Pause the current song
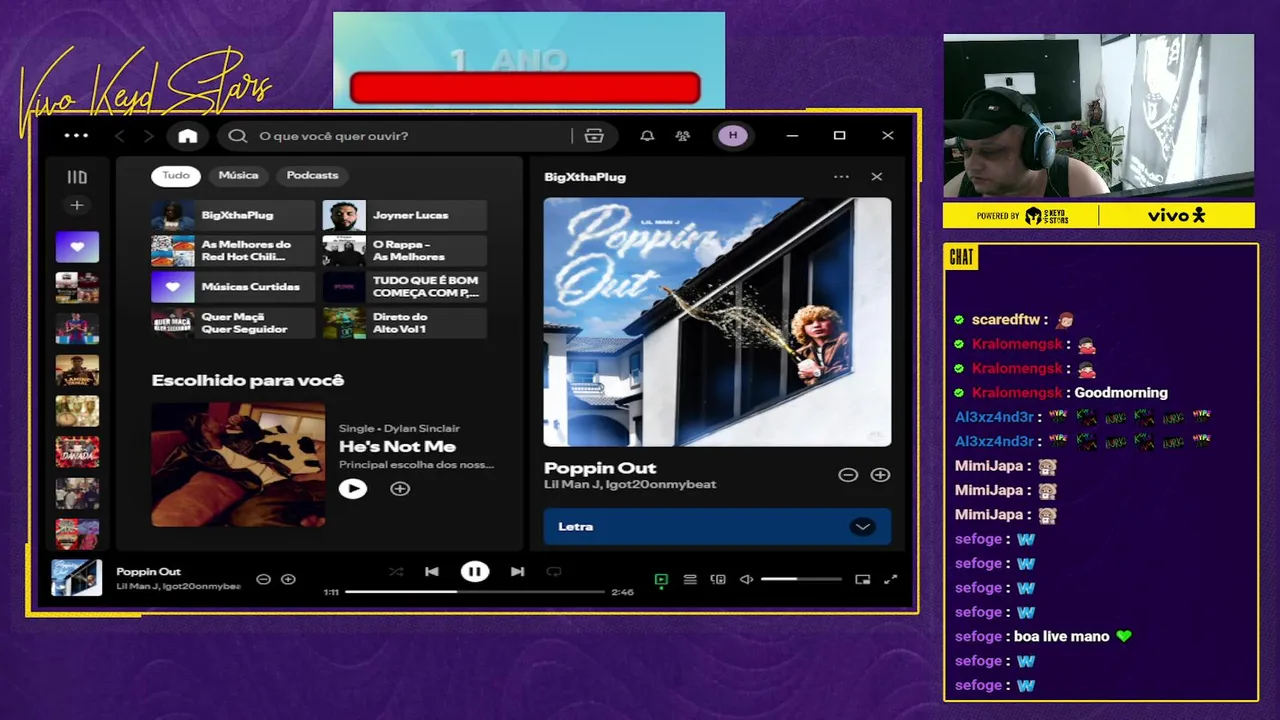The image size is (1280, 720). point(475,572)
